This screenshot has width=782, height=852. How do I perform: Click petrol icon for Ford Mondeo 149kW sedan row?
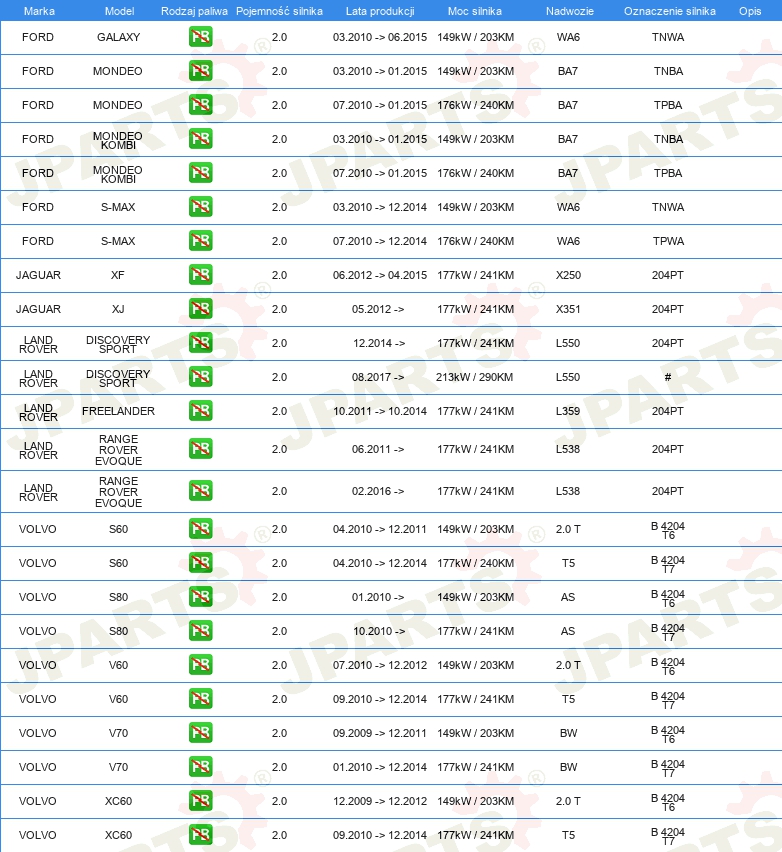point(201,71)
